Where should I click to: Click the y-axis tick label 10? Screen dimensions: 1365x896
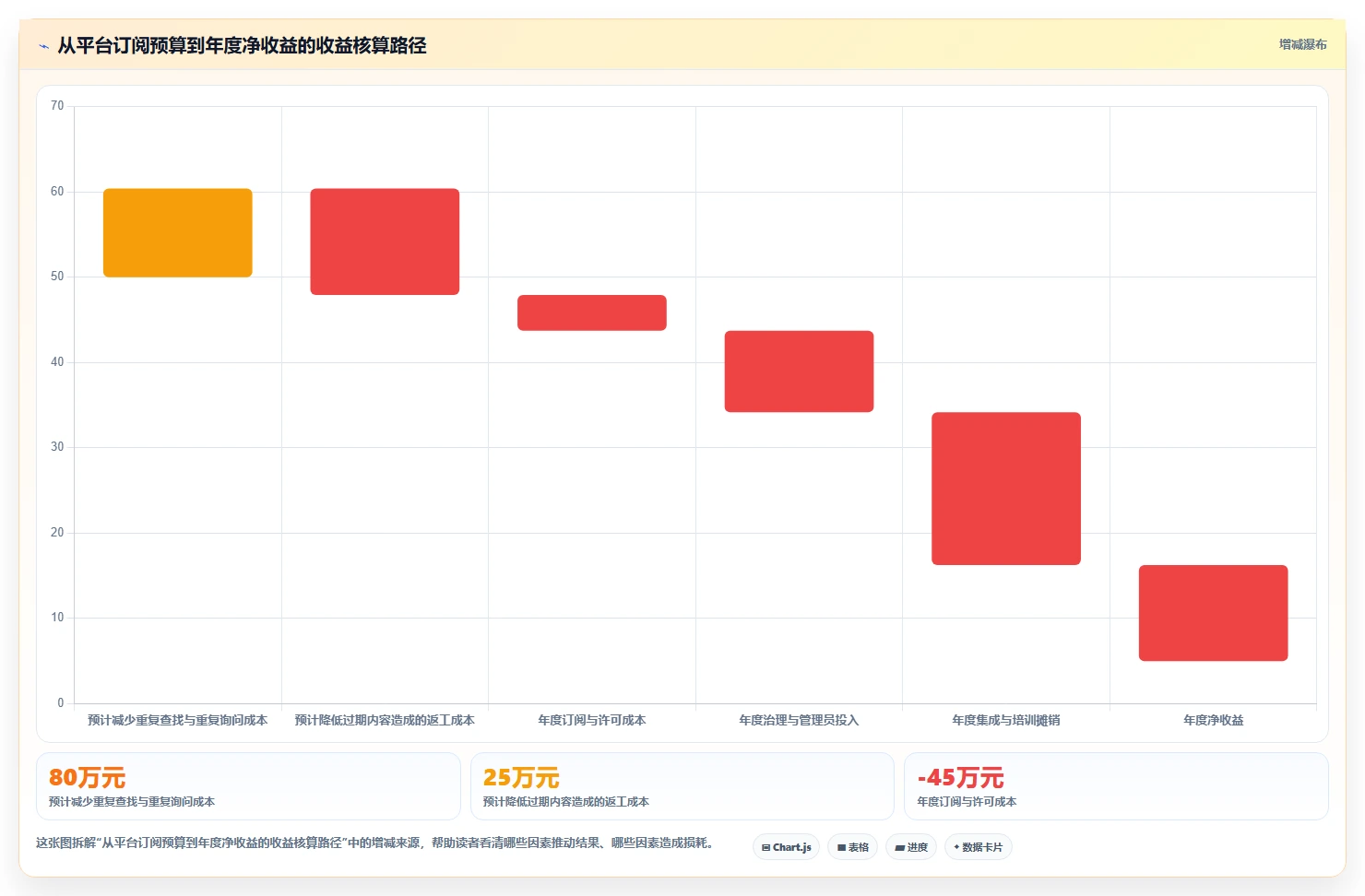click(57, 618)
